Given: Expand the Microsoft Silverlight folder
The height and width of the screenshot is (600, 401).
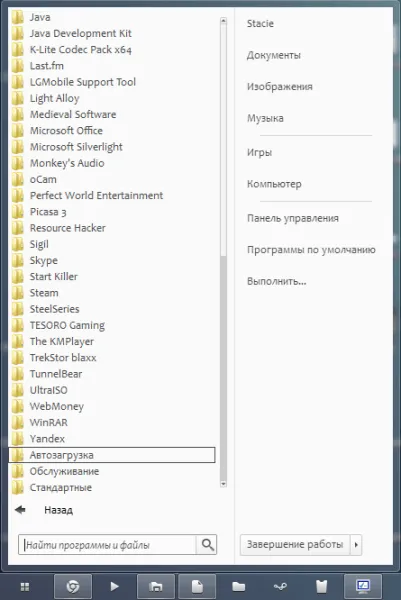Looking at the screenshot, I should (112, 147).
